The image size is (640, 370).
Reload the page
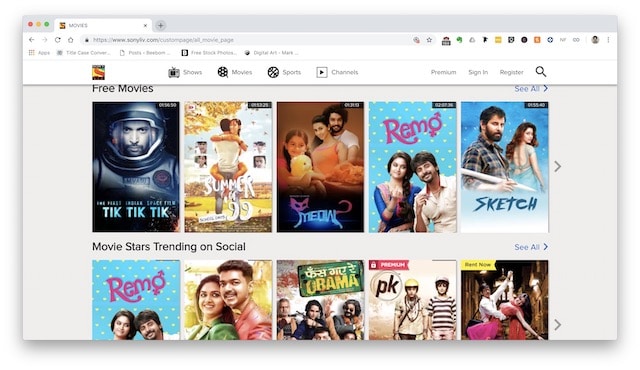(58, 40)
